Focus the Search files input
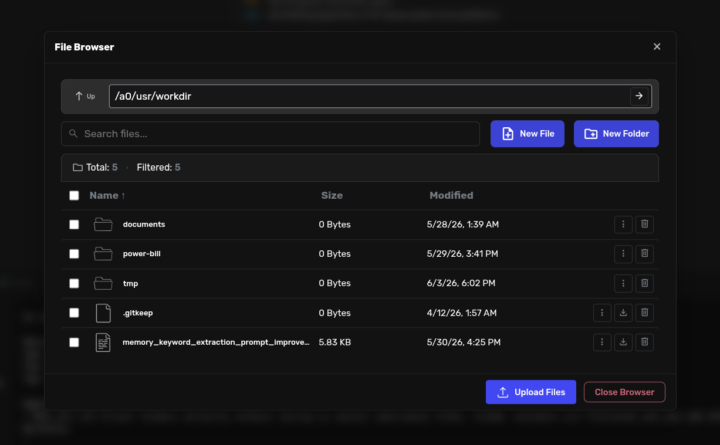The height and width of the screenshot is (445, 720). tap(270, 134)
